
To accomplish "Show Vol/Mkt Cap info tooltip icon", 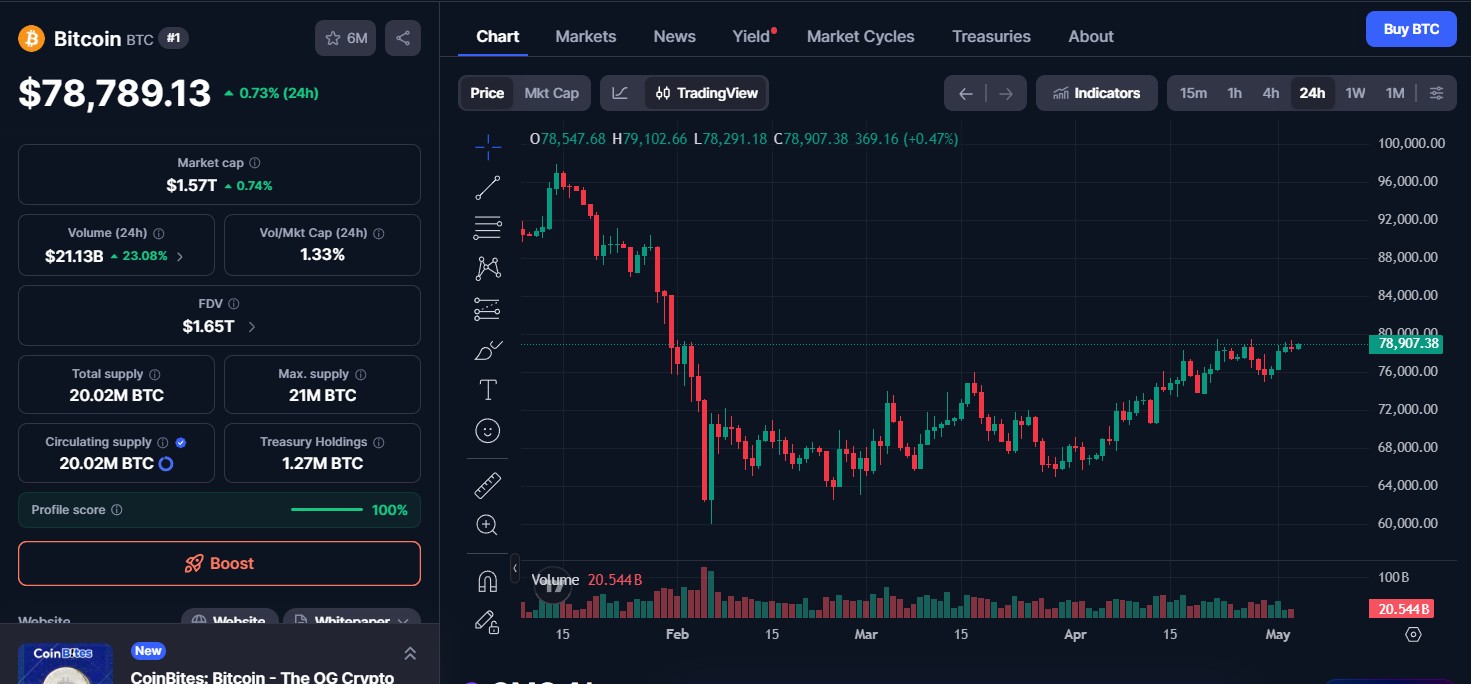I will click(x=378, y=233).
